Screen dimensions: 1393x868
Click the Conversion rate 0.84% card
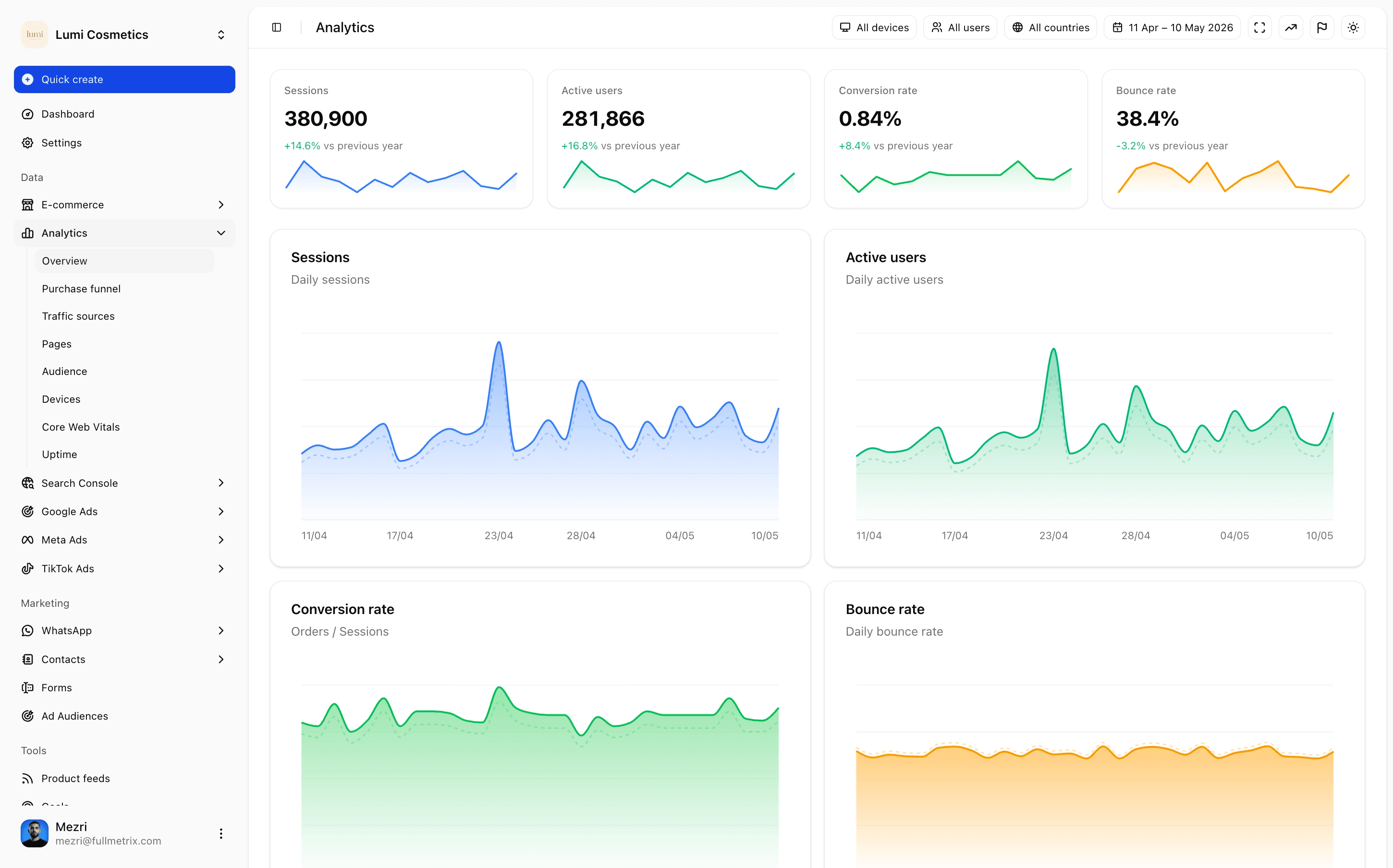(x=956, y=139)
